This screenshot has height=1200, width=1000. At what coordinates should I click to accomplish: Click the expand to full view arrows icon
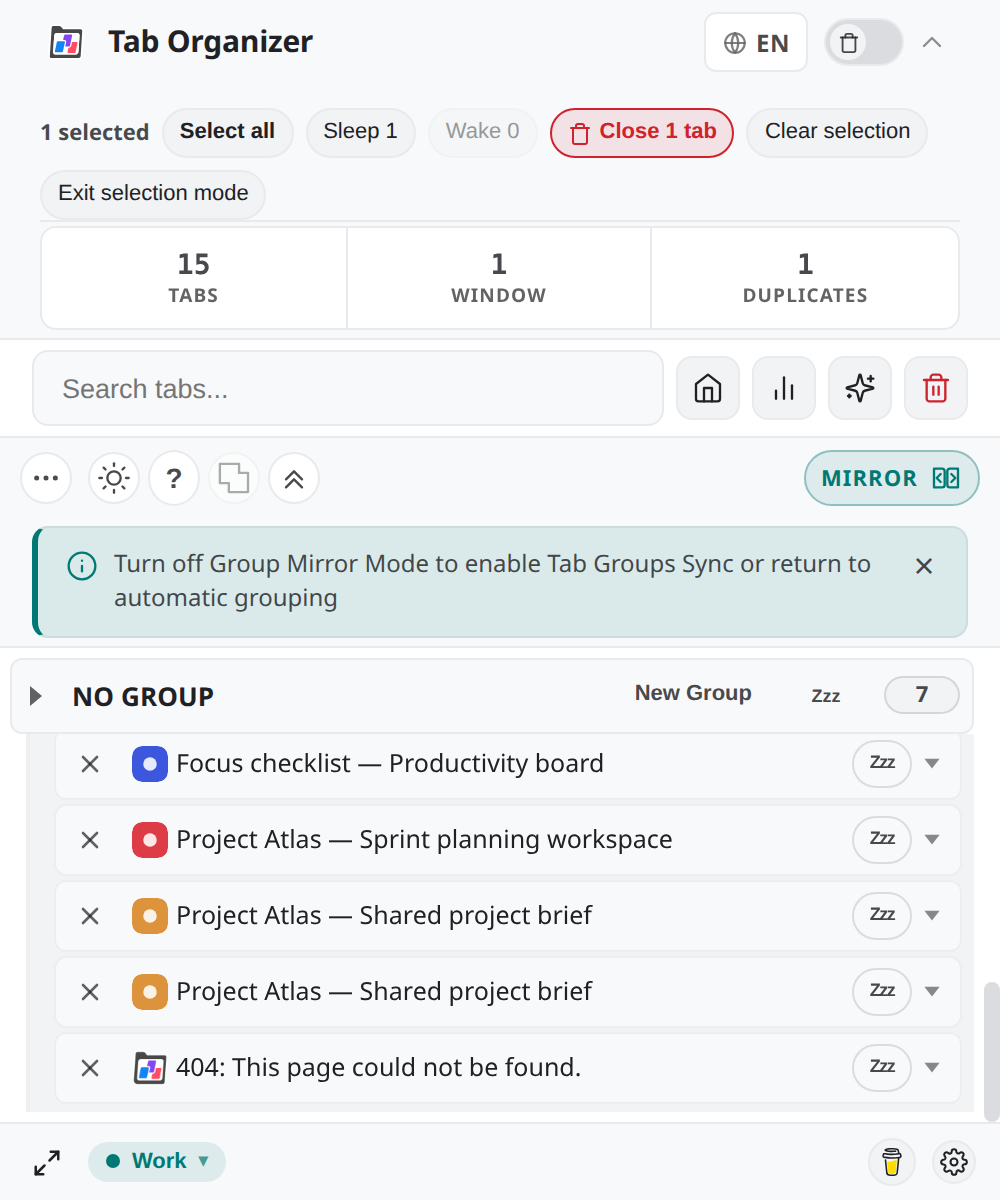click(47, 1162)
